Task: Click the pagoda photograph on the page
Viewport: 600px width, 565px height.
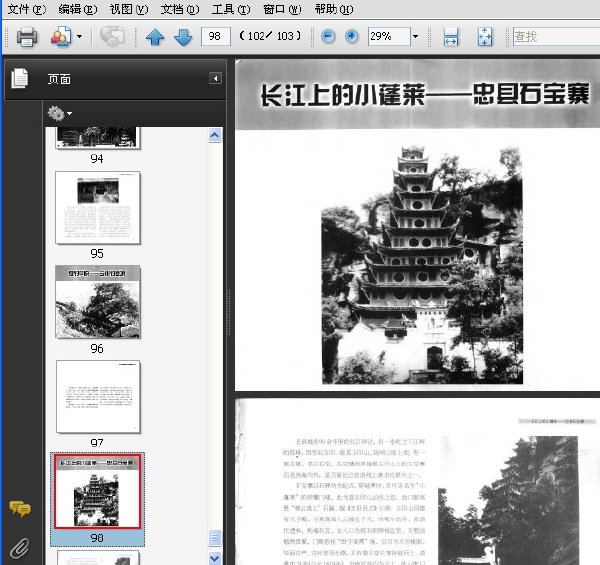Action: pos(422,264)
